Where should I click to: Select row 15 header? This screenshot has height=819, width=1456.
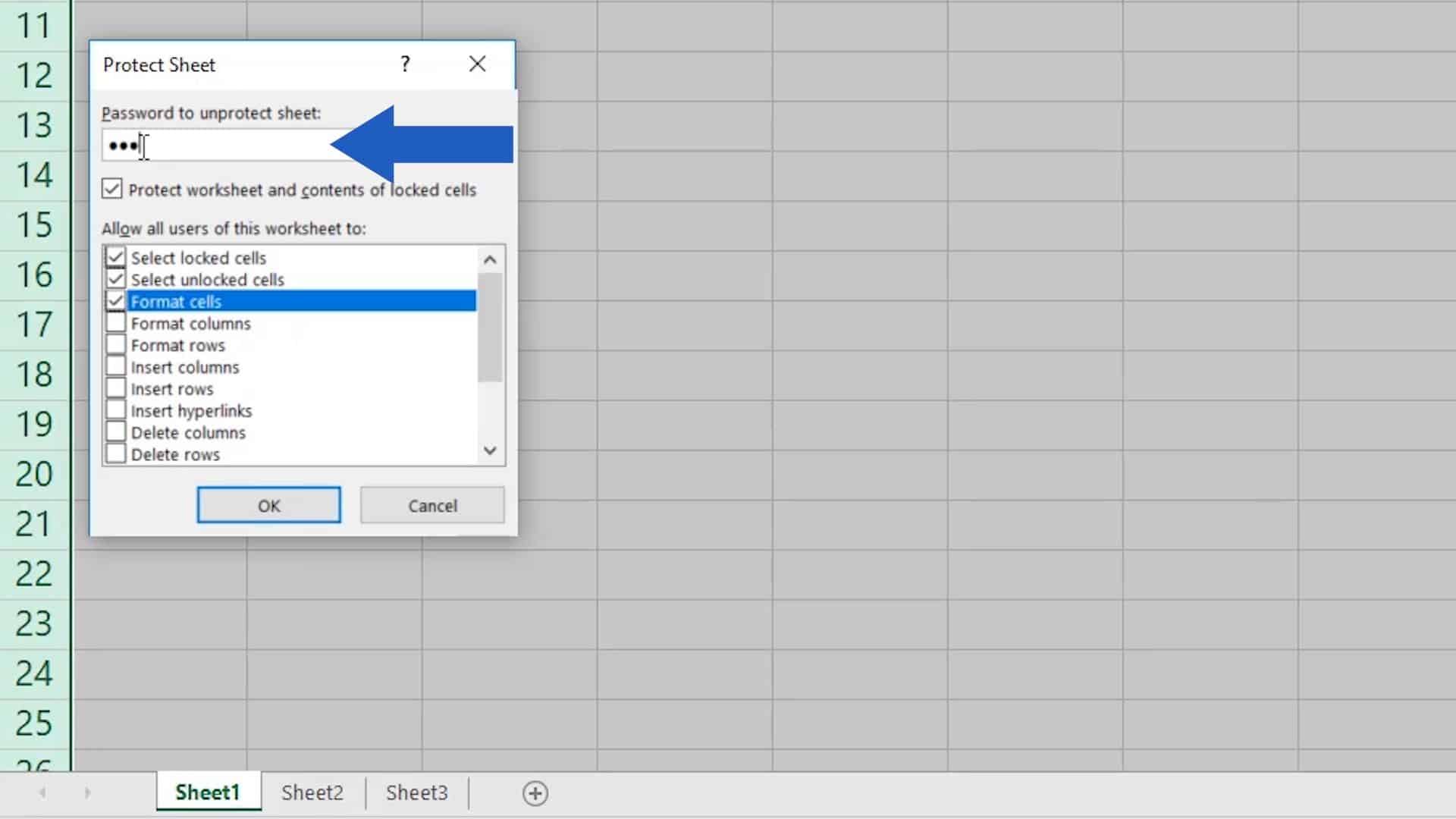tap(35, 225)
